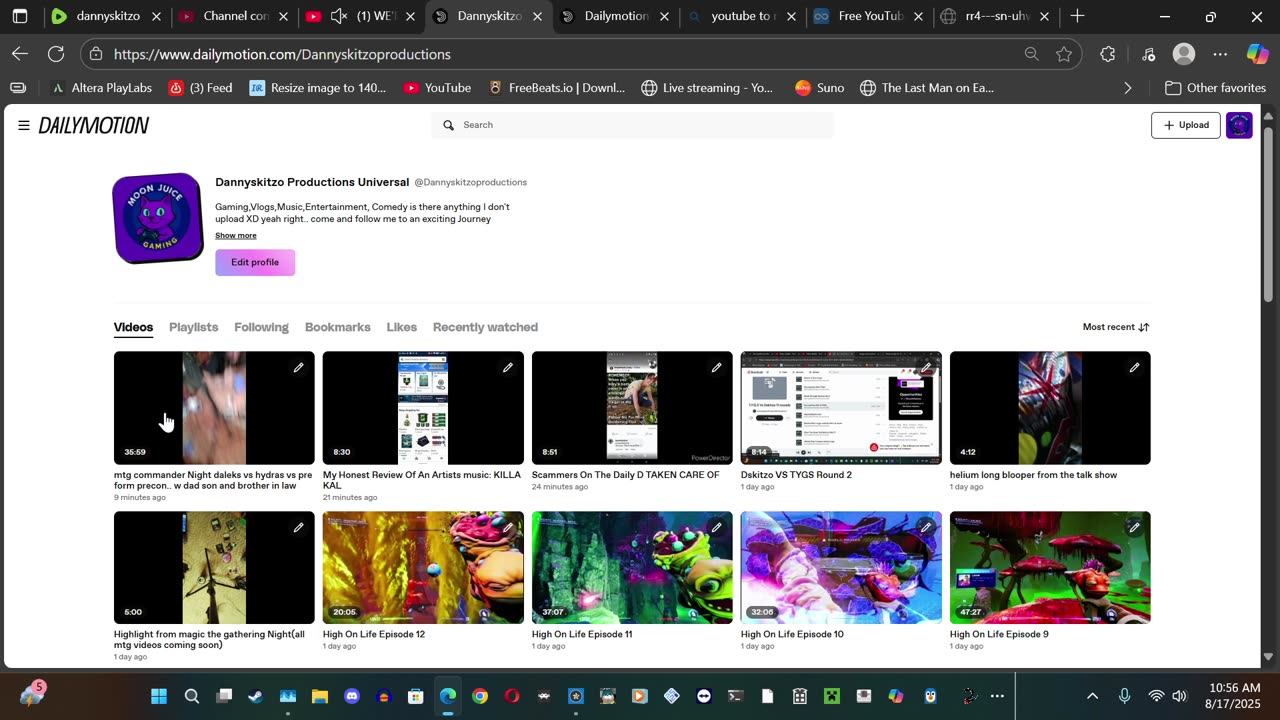Viewport: 1280px width, 720px height.
Task: Click the browser back arrow
Action: 20,54
